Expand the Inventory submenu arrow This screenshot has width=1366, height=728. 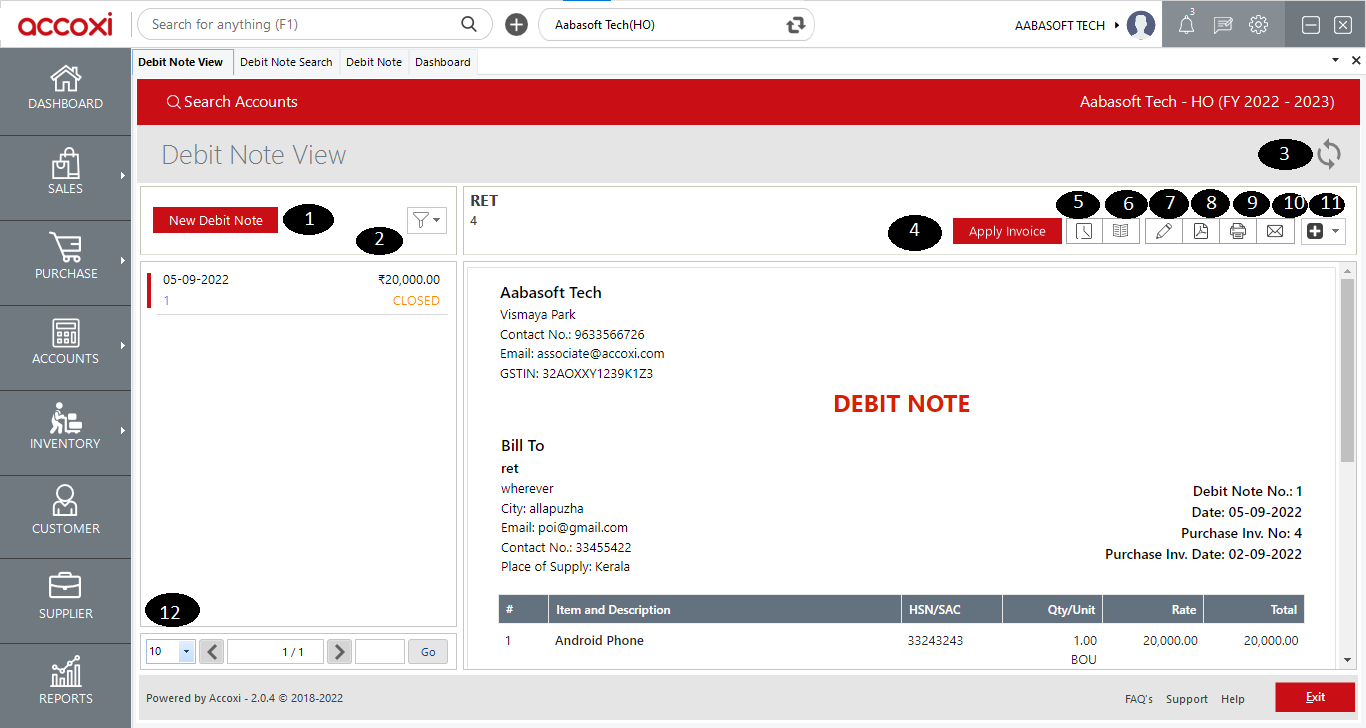click(x=123, y=429)
